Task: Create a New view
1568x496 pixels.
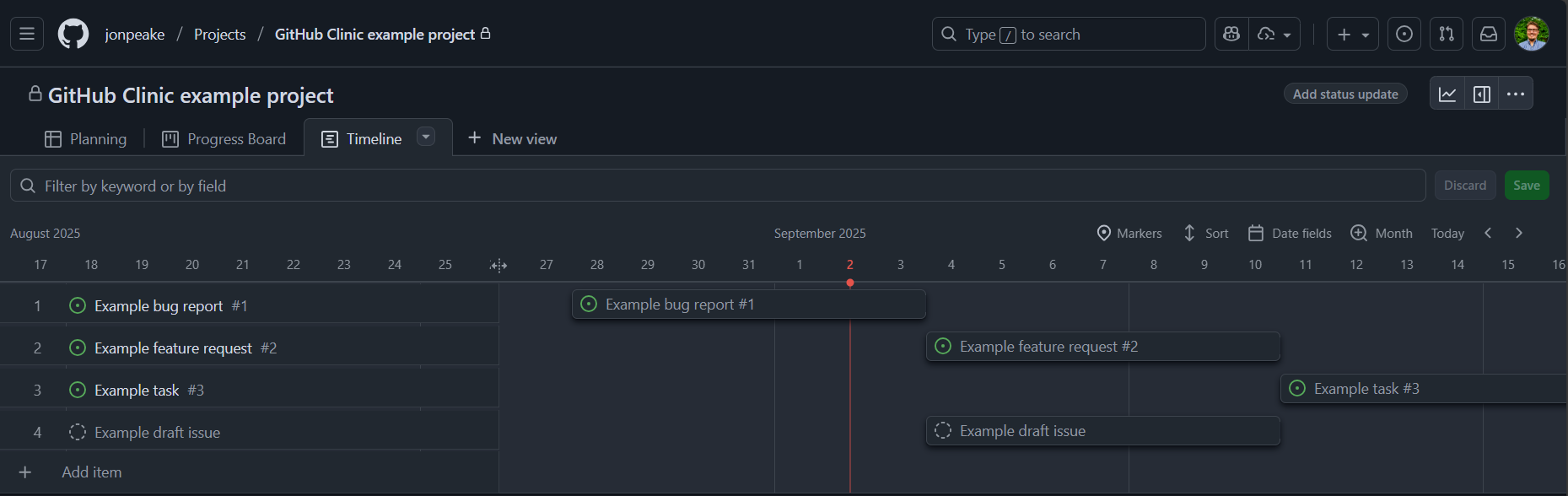Action: point(512,138)
